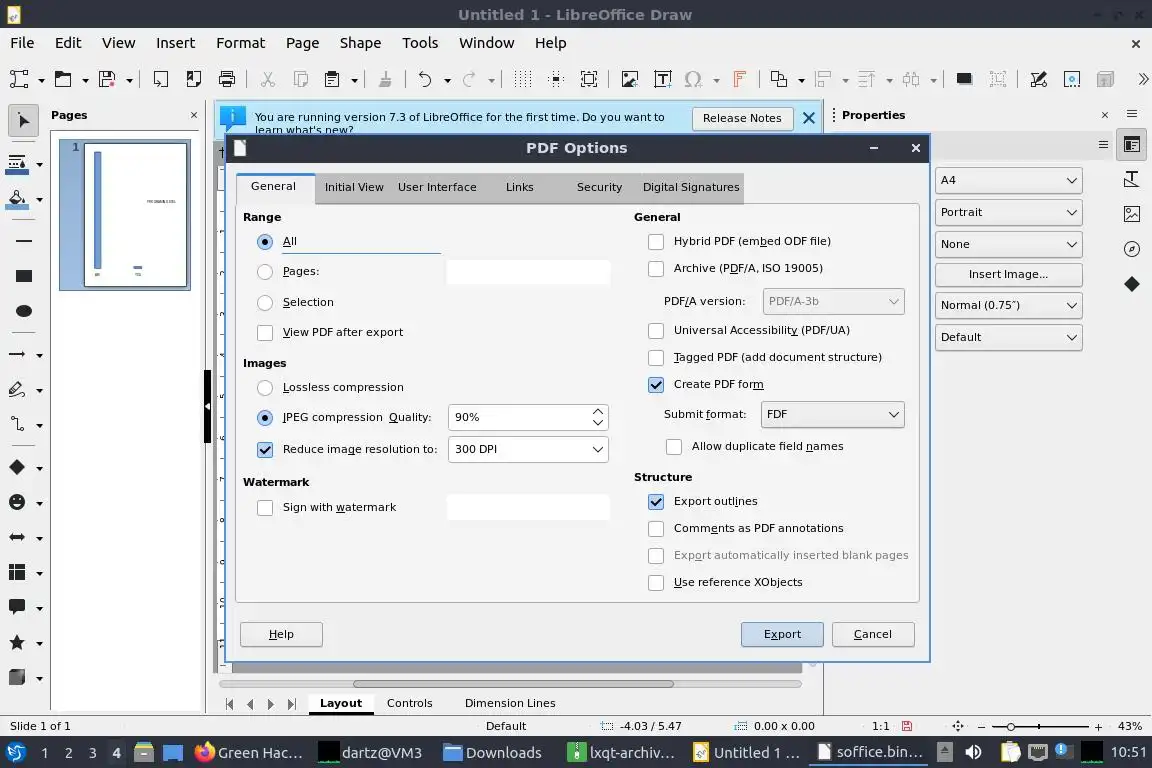
Task: Open the None background dropdown
Action: click(1009, 244)
